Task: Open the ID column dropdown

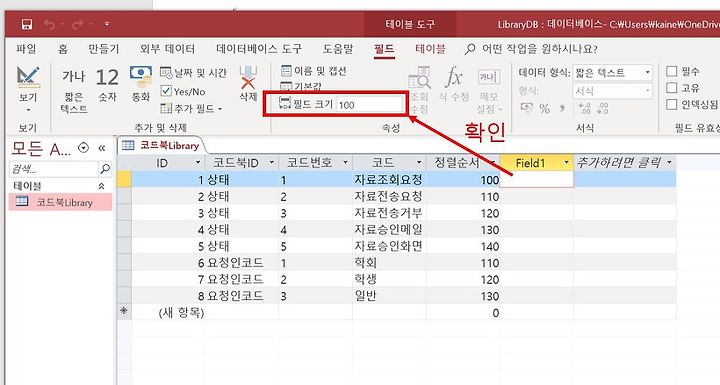Action: click(x=198, y=163)
